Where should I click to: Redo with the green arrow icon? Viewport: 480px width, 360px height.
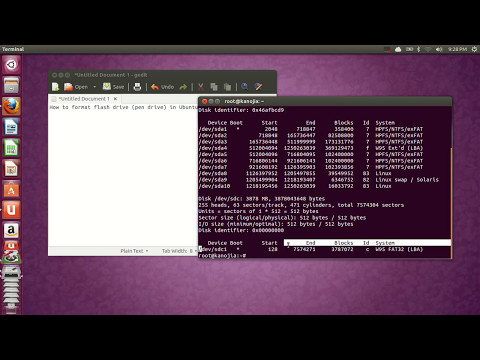[x=183, y=87]
